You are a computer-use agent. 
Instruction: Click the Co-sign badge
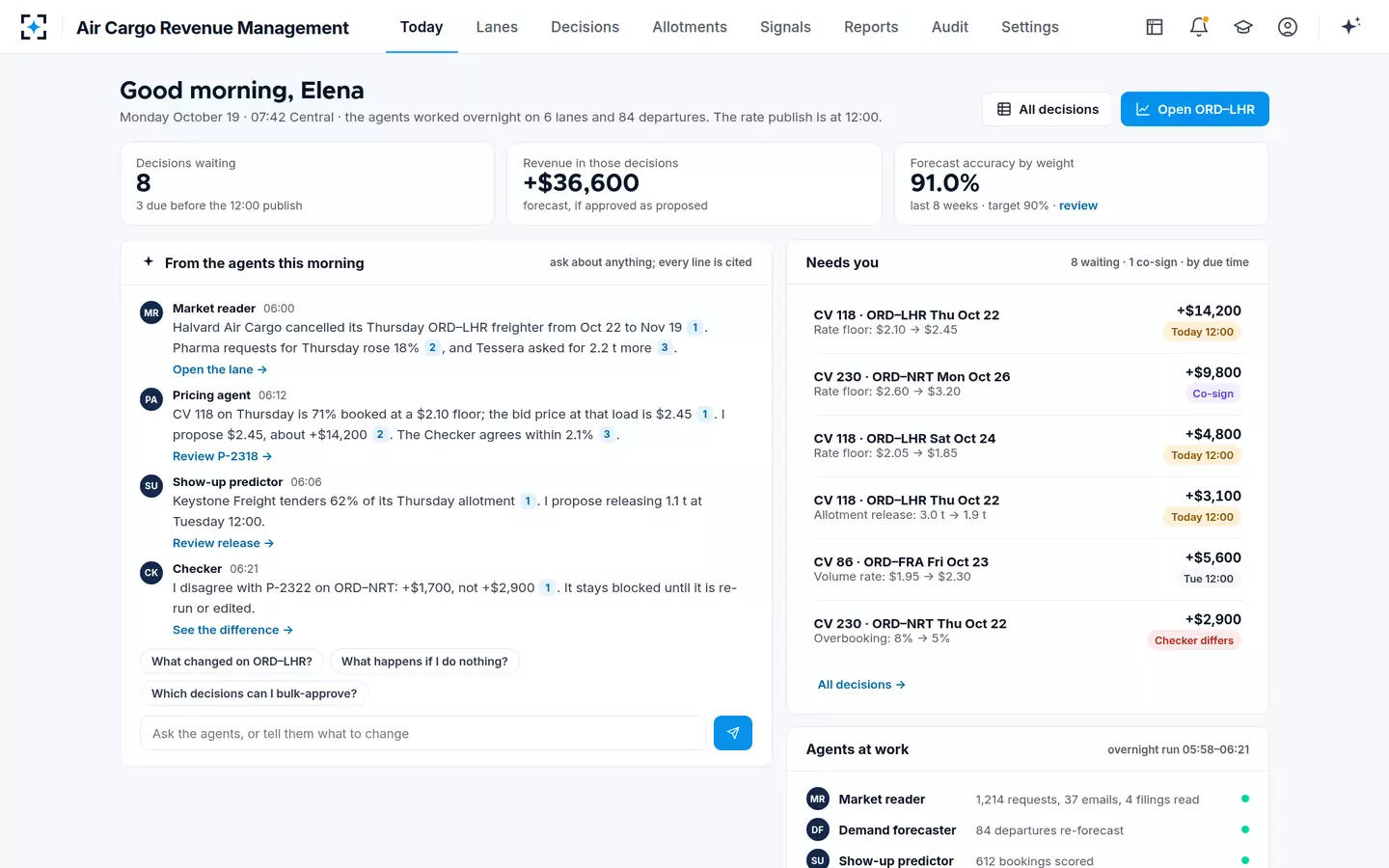point(1212,393)
